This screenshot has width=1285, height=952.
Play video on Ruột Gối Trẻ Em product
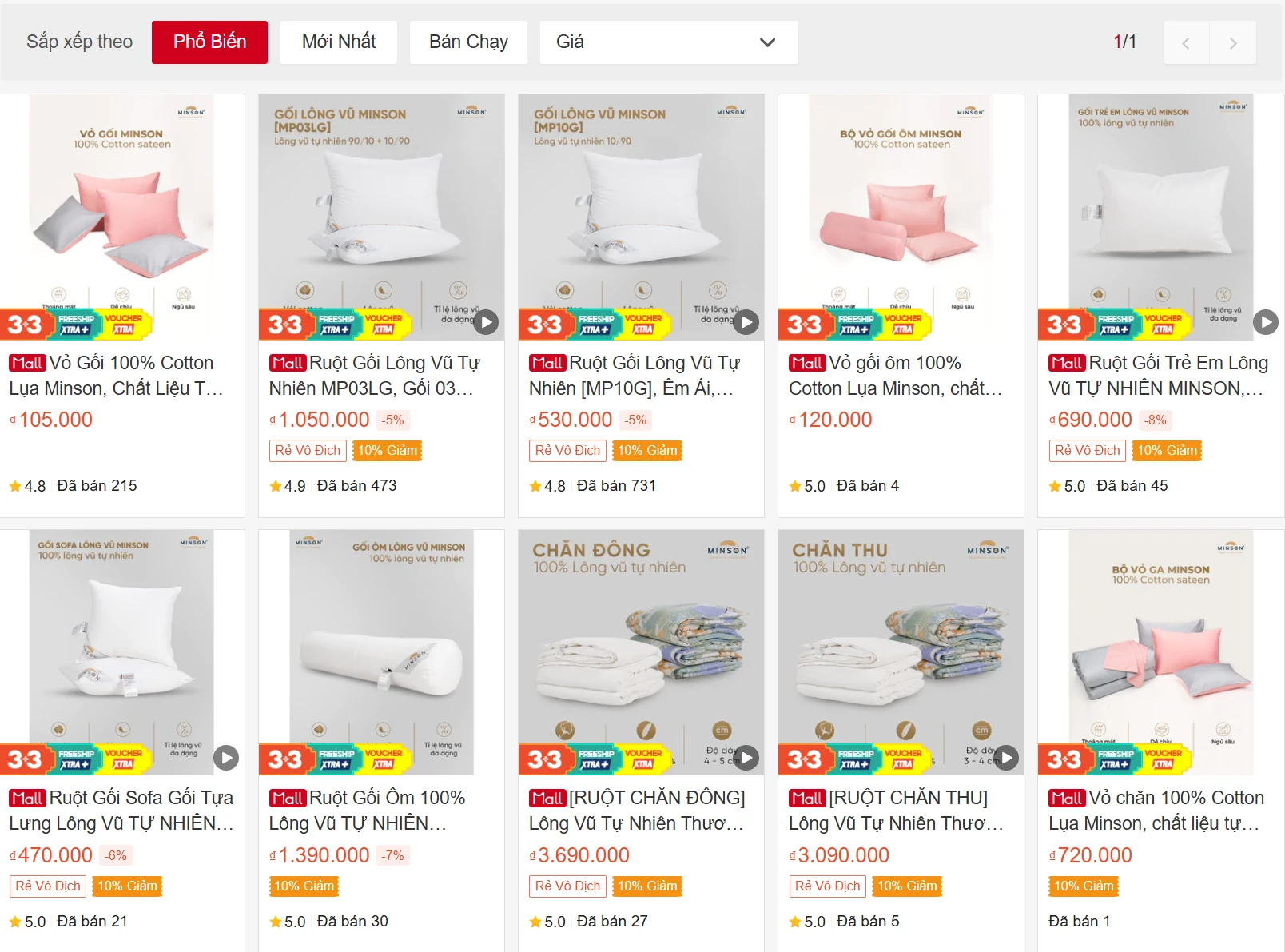(x=1265, y=322)
